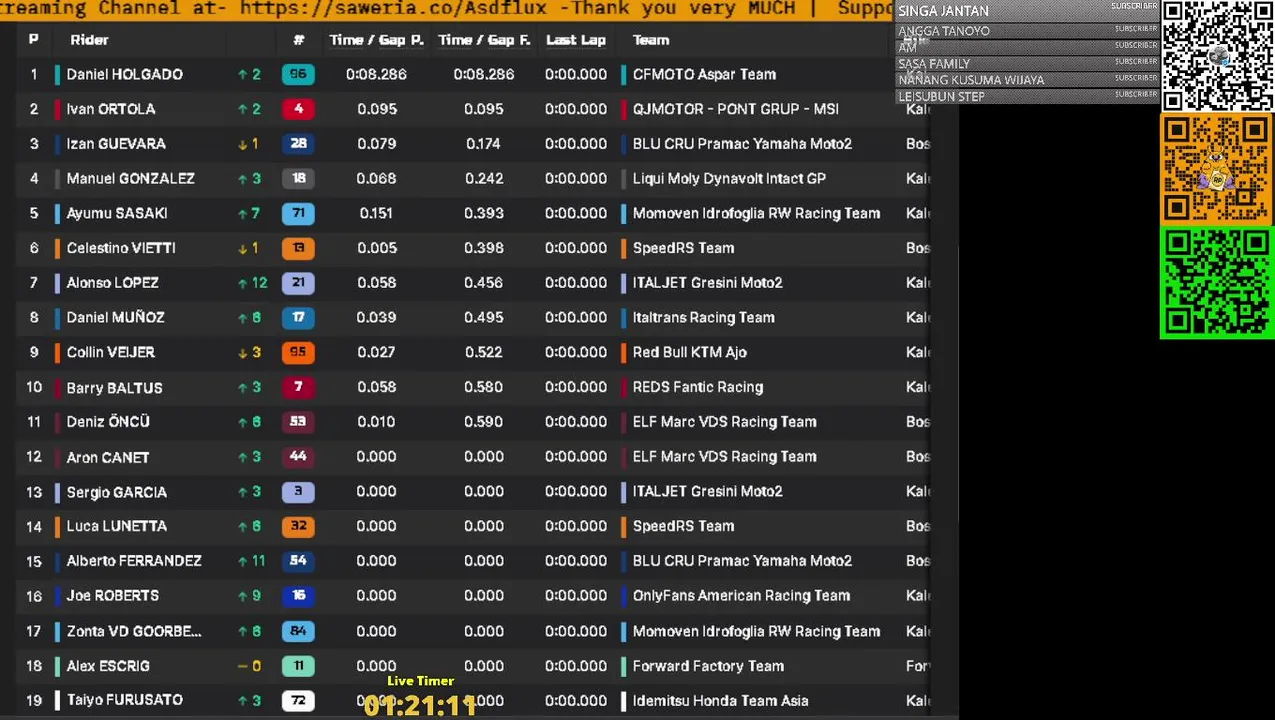Viewport: 1275px width, 720px height.
Task: Select rider Collin VEIJER
Action: pos(110,352)
